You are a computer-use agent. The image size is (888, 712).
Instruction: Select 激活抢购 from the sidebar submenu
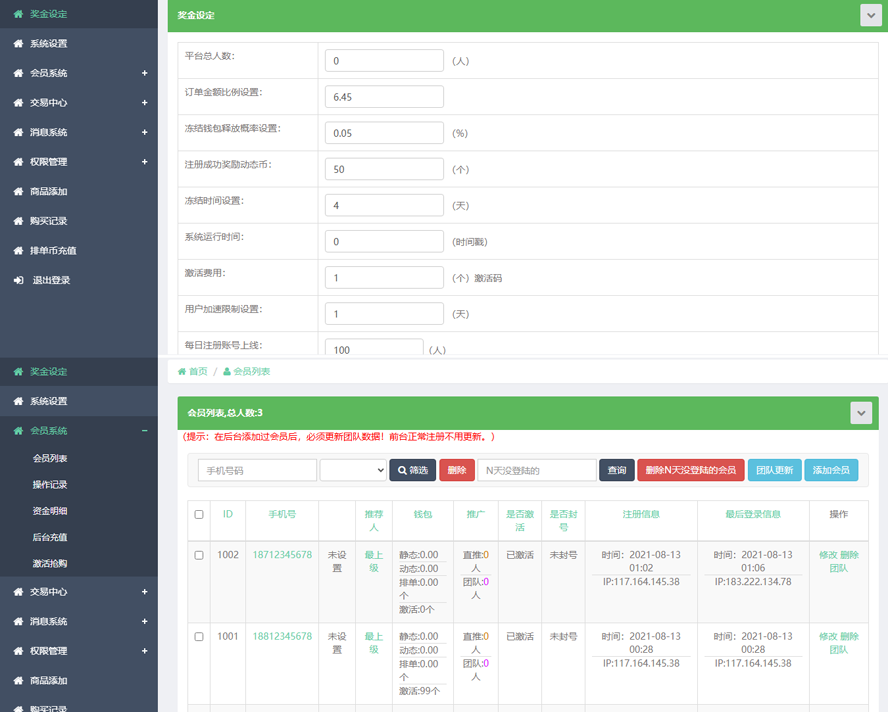[50, 564]
